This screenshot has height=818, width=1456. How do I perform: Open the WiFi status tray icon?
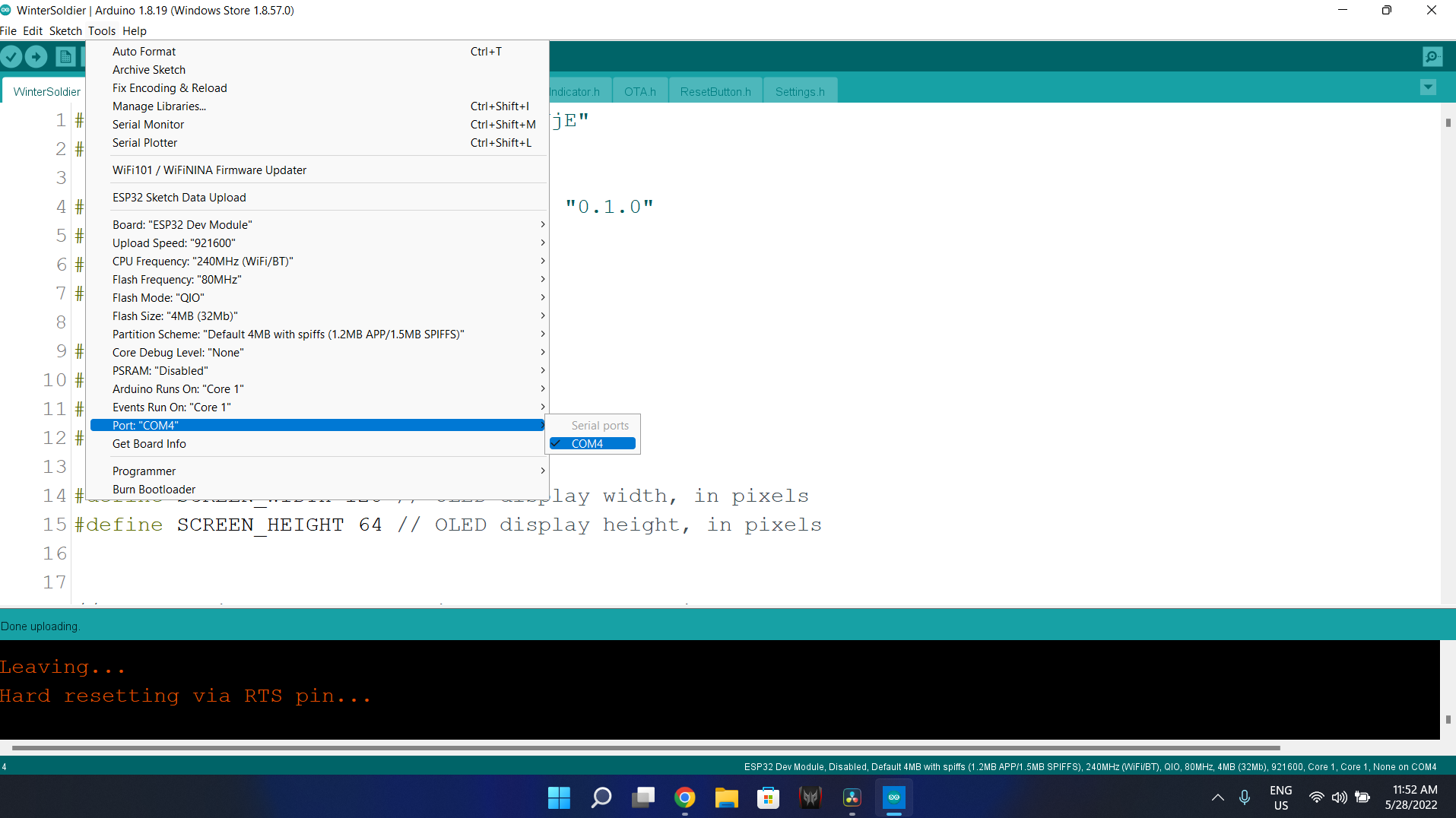point(1317,797)
